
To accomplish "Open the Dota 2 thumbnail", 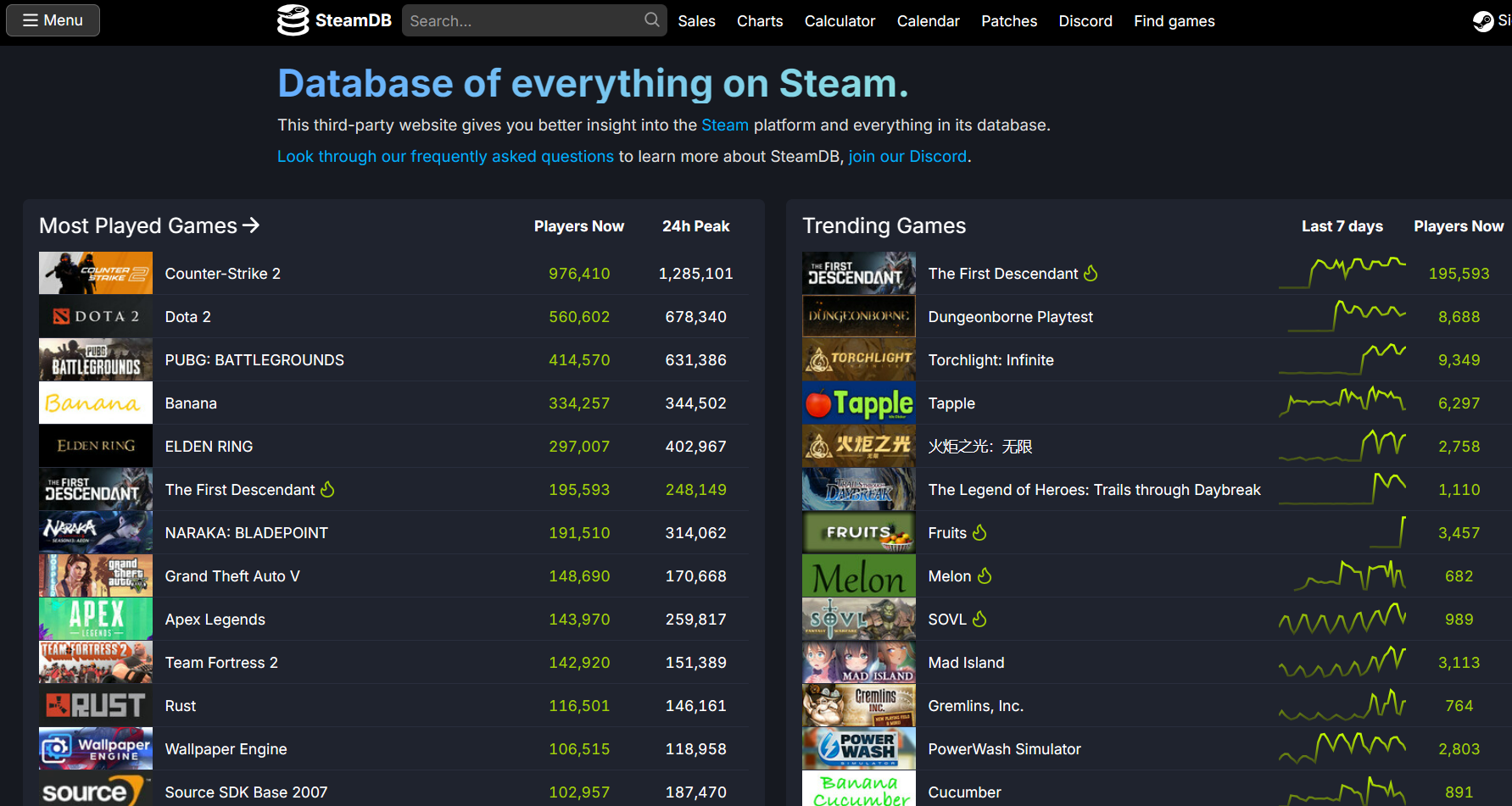I will click(x=96, y=316).
